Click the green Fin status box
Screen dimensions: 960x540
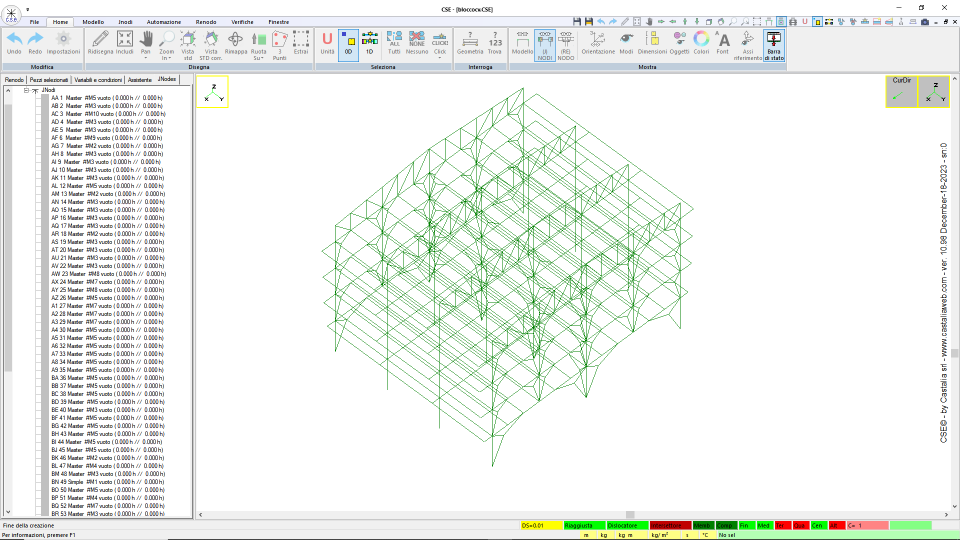[x=746, y=525]
